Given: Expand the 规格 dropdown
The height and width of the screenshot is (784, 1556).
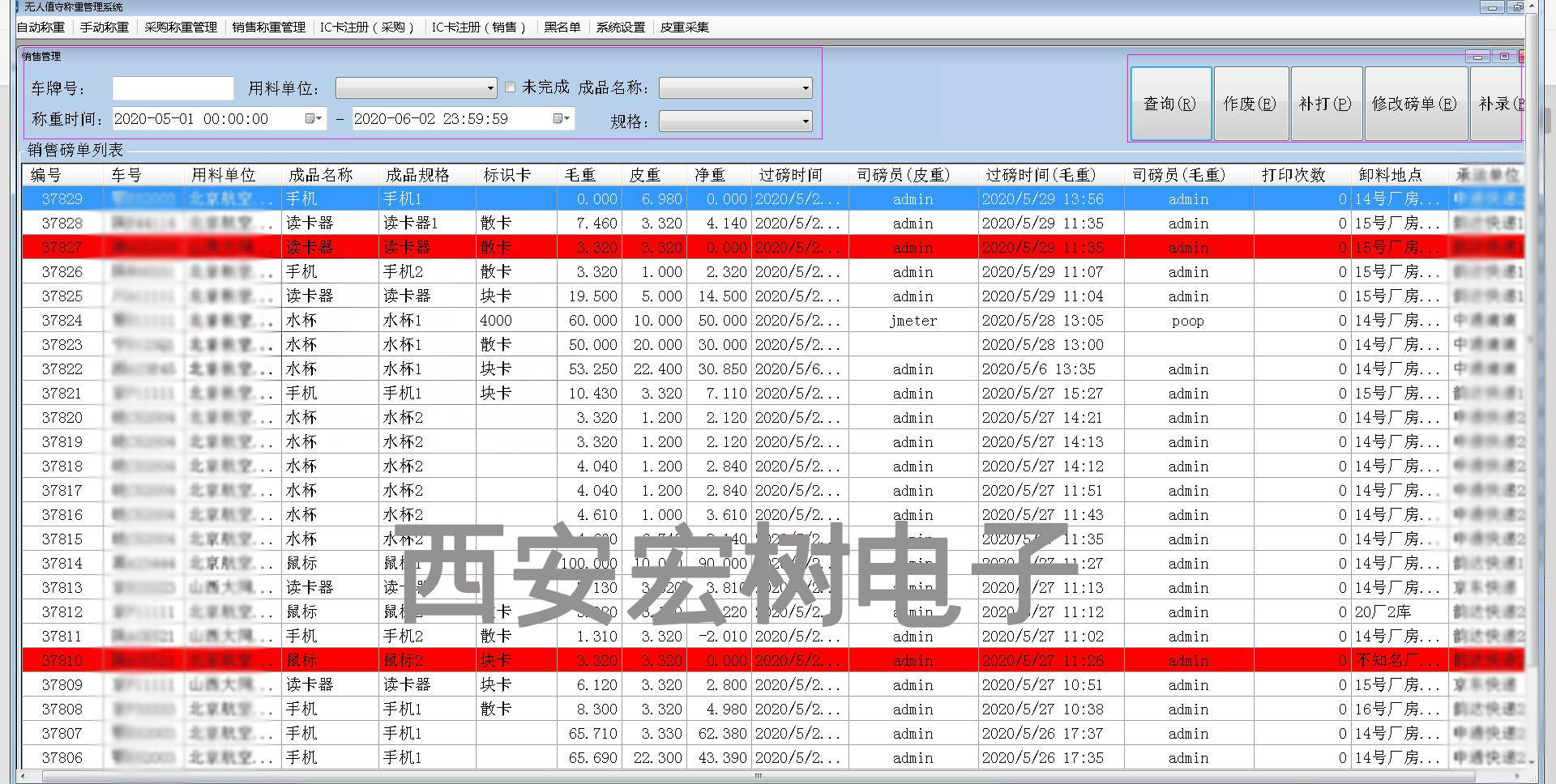Looking at the screenshot, I should (806, 122).
